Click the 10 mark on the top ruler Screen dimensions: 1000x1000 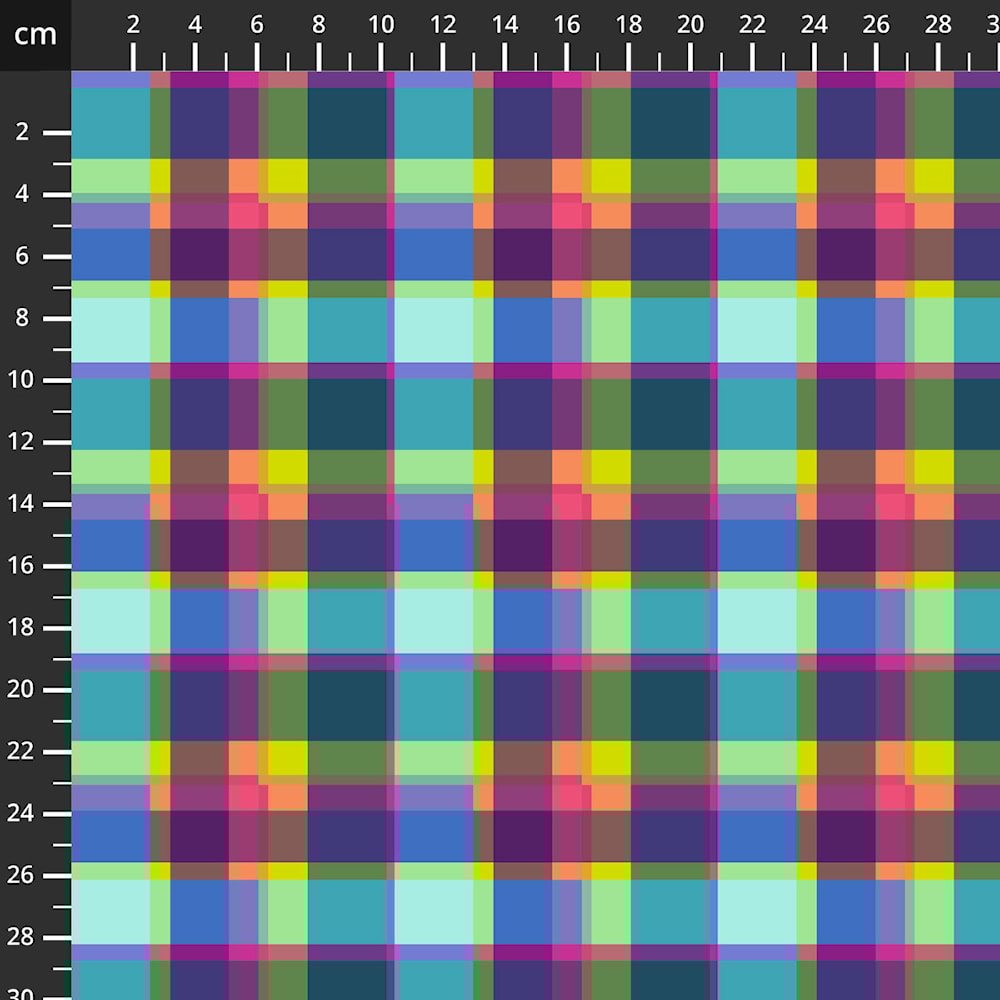coord(381,26)
